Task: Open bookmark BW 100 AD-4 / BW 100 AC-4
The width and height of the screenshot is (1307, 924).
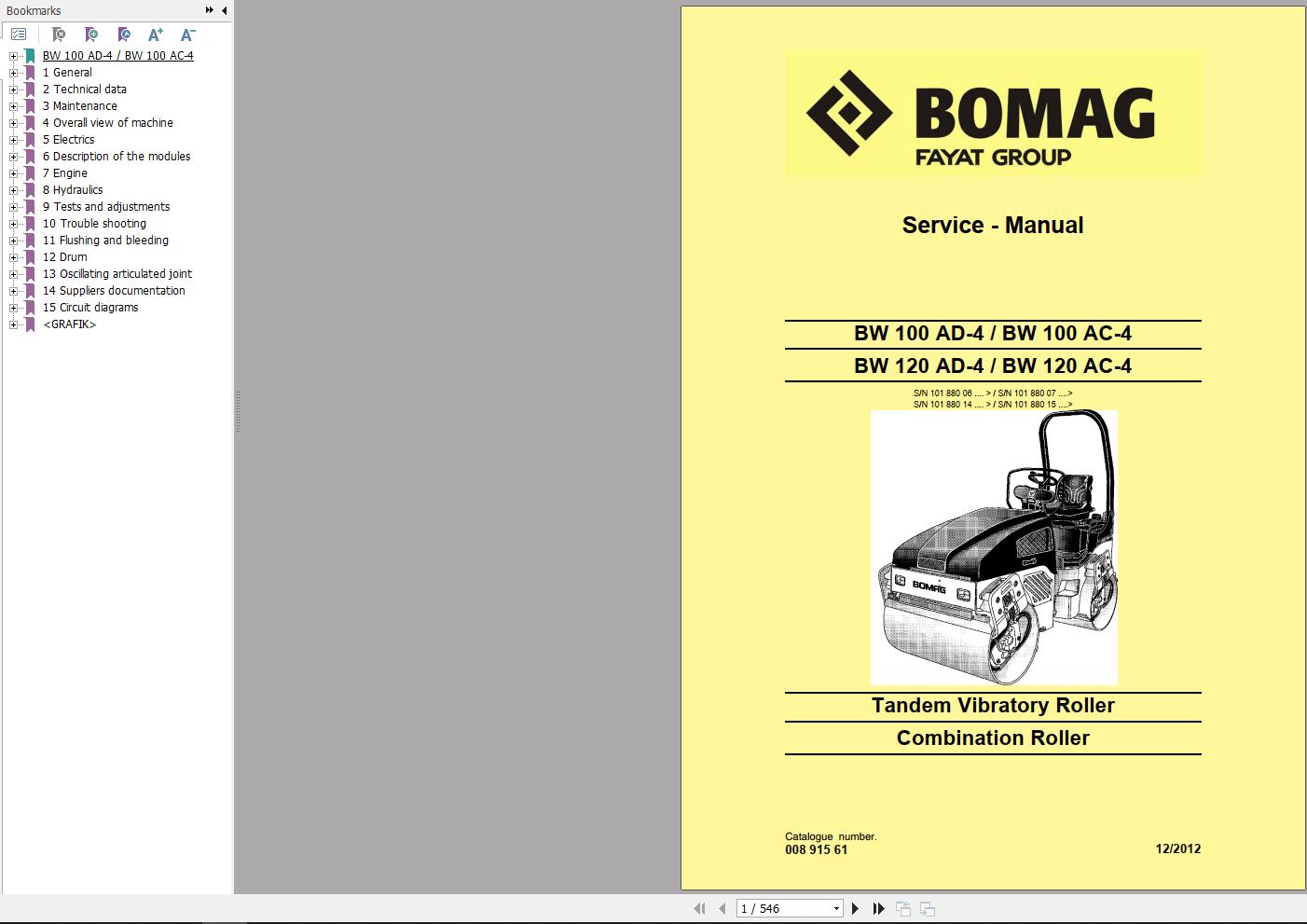Action: tap(118, 56)
